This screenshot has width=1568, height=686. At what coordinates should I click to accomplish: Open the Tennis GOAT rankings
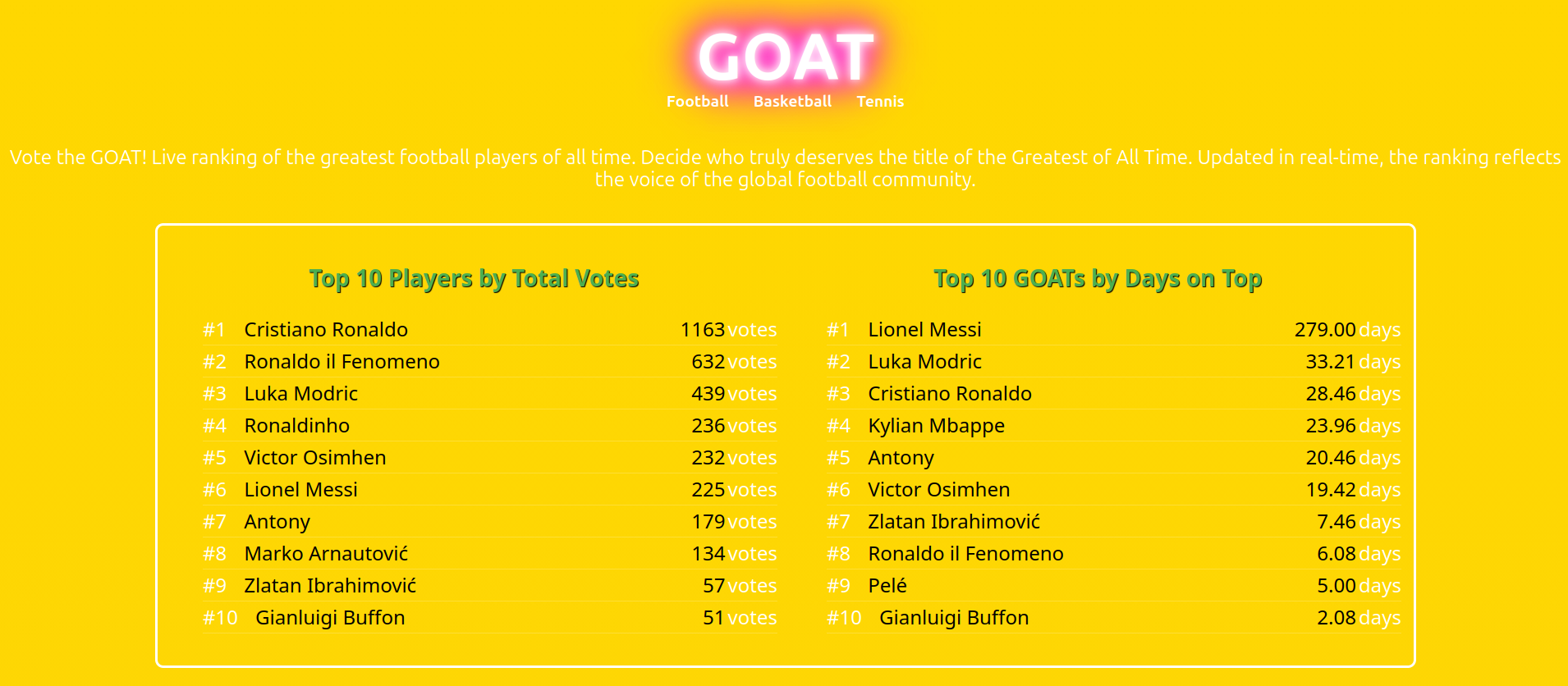point(880,102)
